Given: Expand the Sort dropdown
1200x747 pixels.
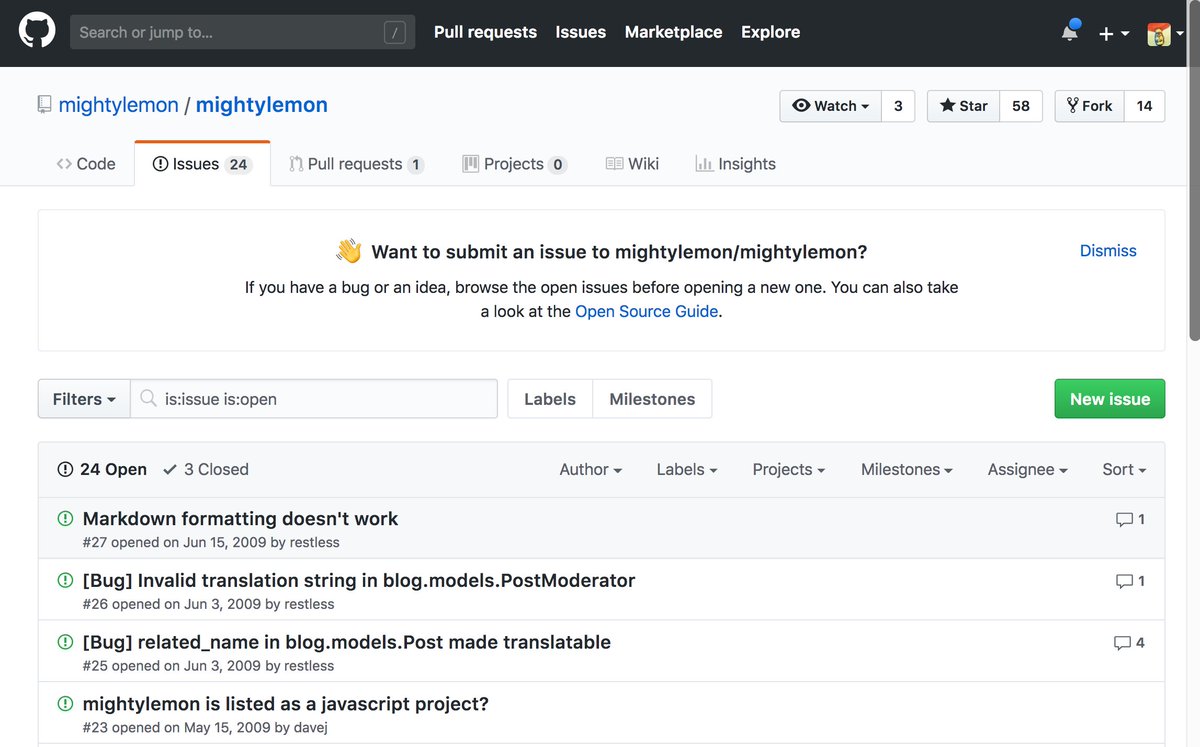Looking at the screenshot, I should click(1124, 469).
